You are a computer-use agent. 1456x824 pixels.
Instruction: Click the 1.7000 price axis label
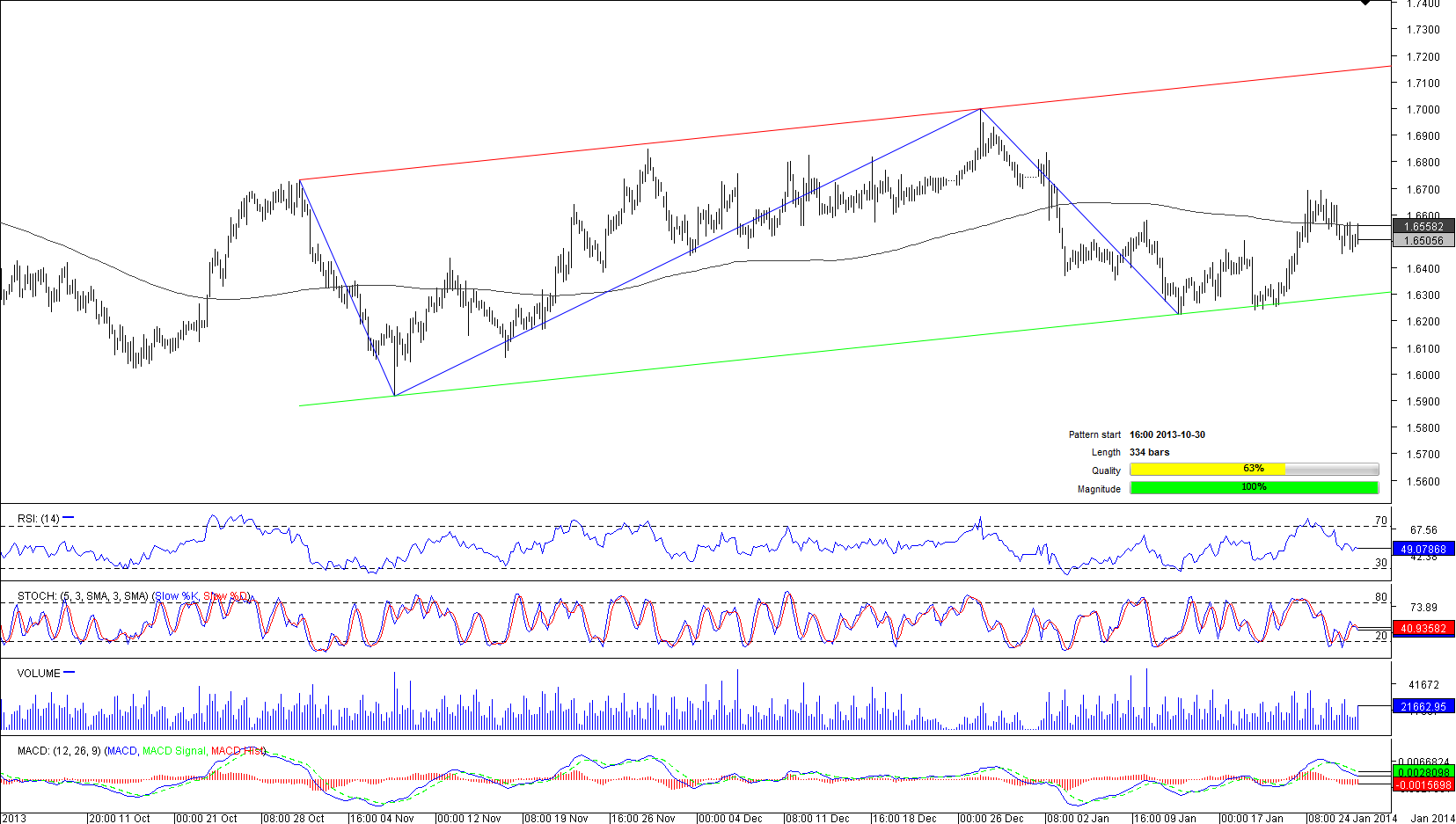point(1423,110)
